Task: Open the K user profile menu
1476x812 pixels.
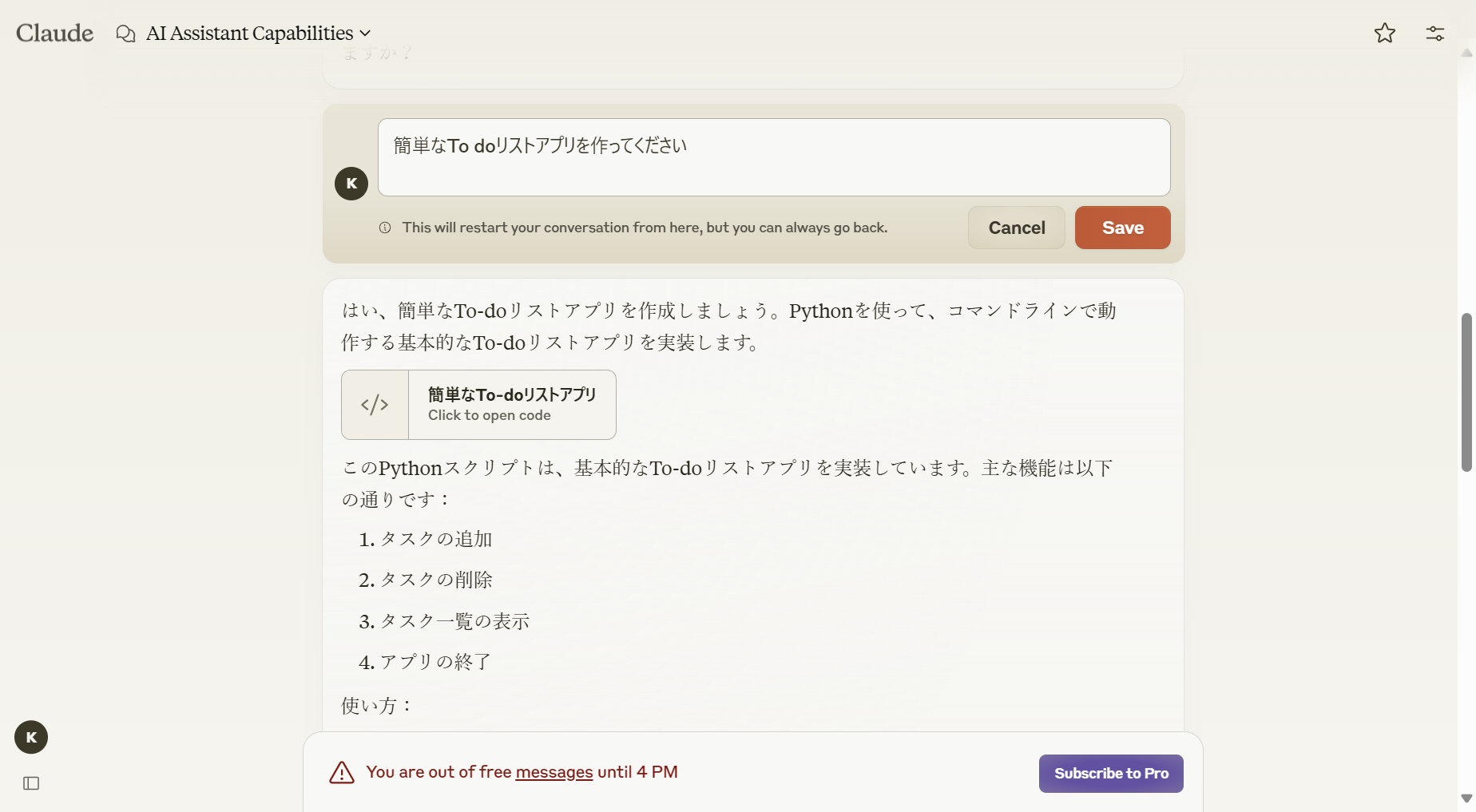Action: (31, 737)
